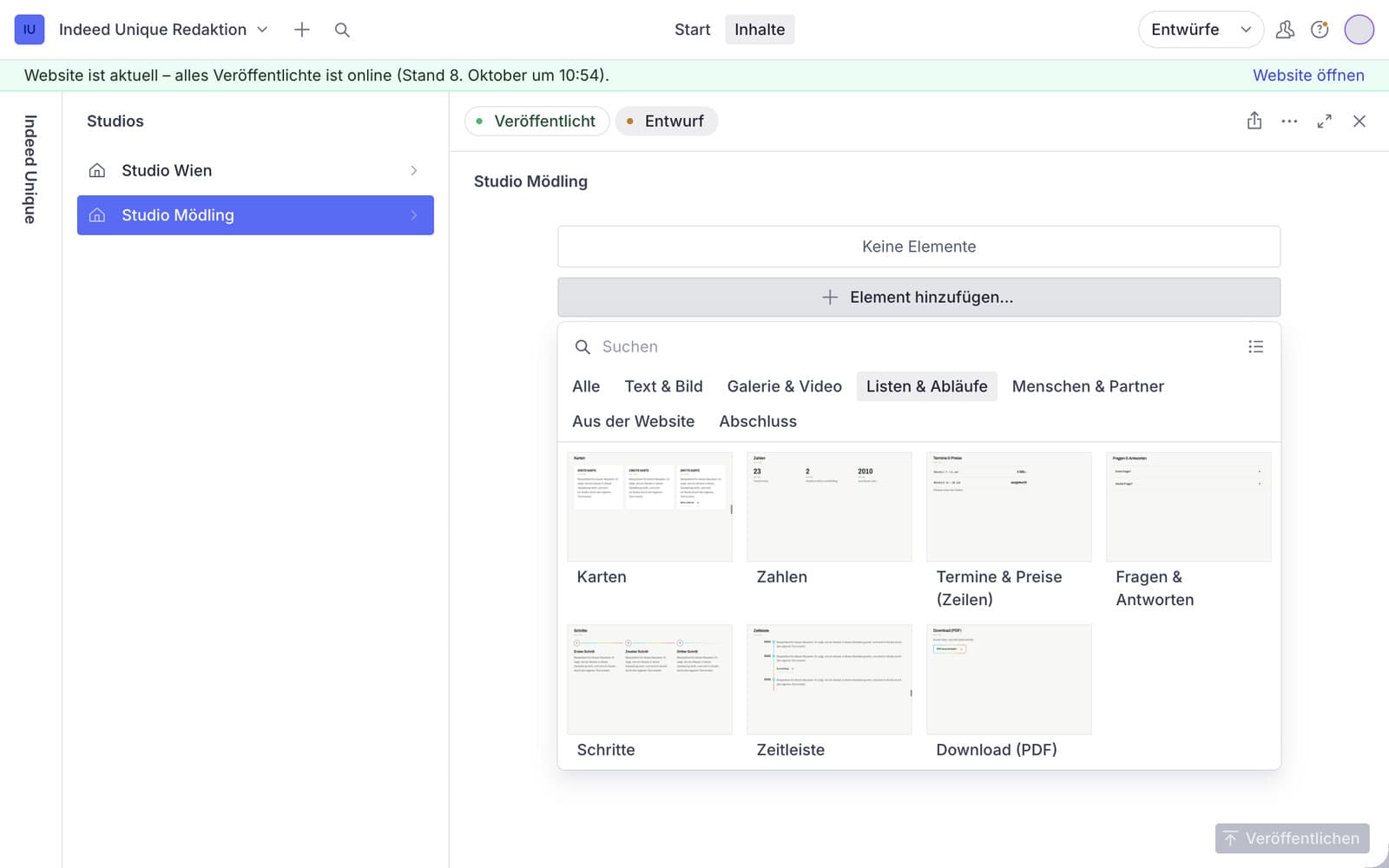Select the Abschluss category tab

(758, 421)
